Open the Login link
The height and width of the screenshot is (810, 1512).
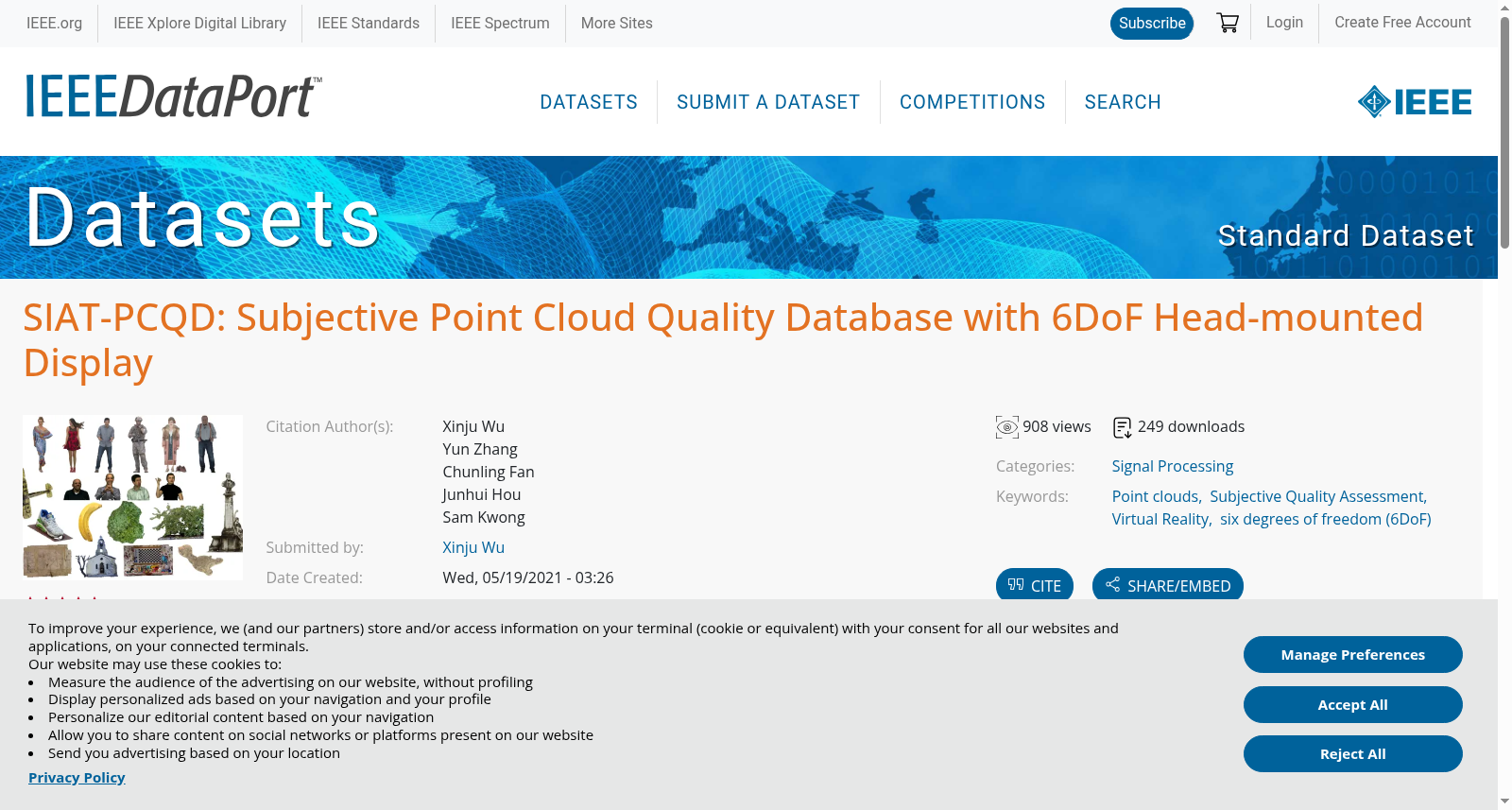tap(1284, 22)
